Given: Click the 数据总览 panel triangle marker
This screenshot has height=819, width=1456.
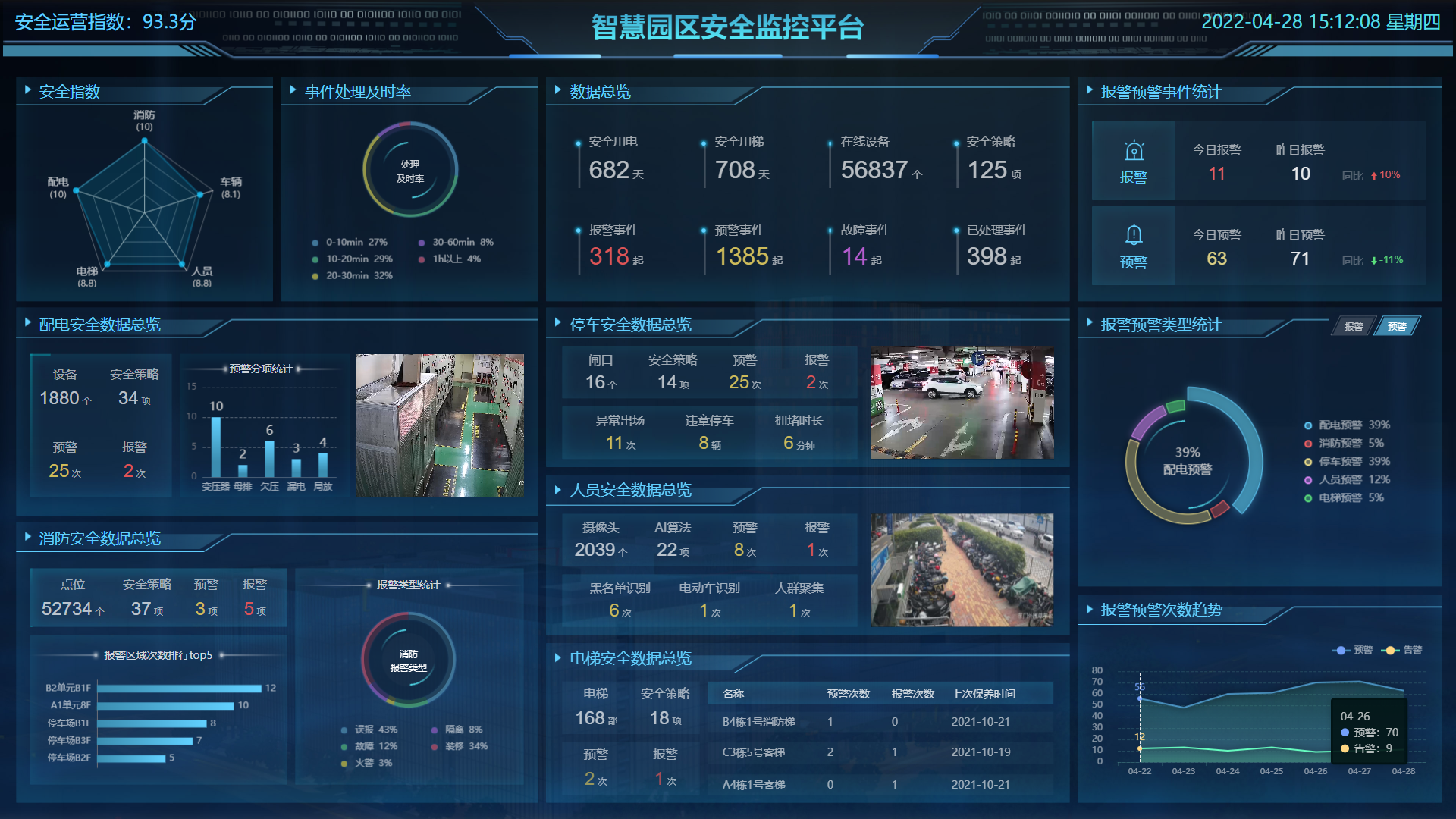Looking at the screenshot, I should 558,90.
